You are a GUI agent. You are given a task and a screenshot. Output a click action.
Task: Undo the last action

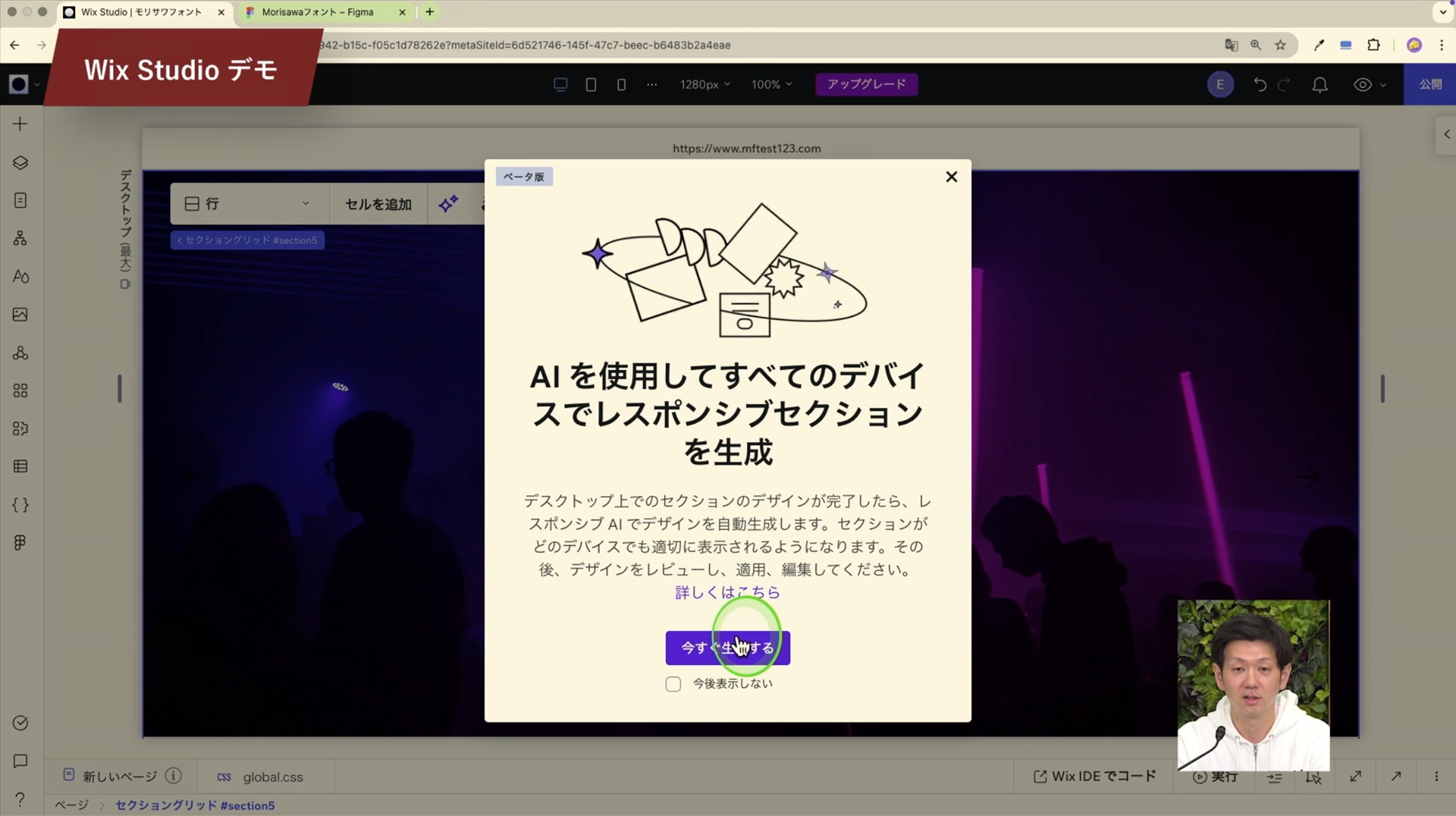1260,84
